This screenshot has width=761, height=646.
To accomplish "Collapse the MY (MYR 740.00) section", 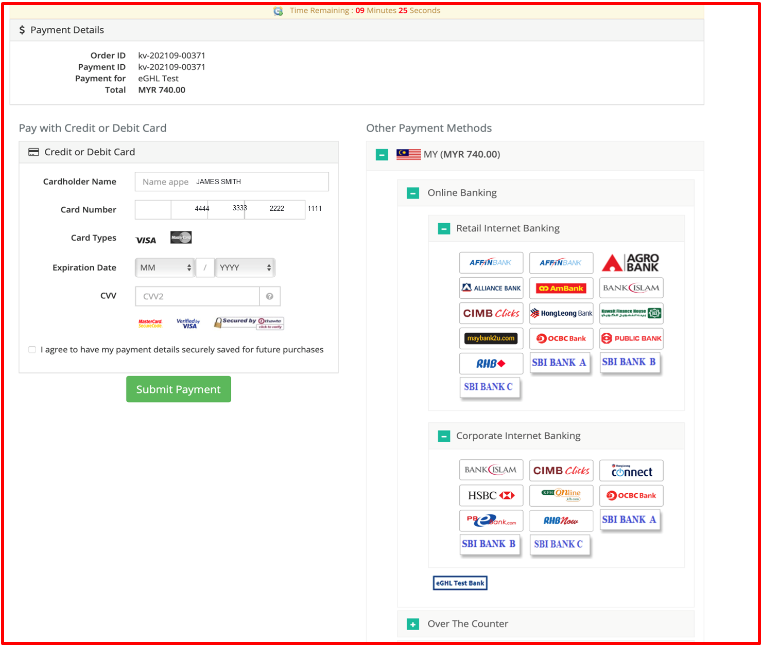I will pyautogui.click(x=382, y=155).
